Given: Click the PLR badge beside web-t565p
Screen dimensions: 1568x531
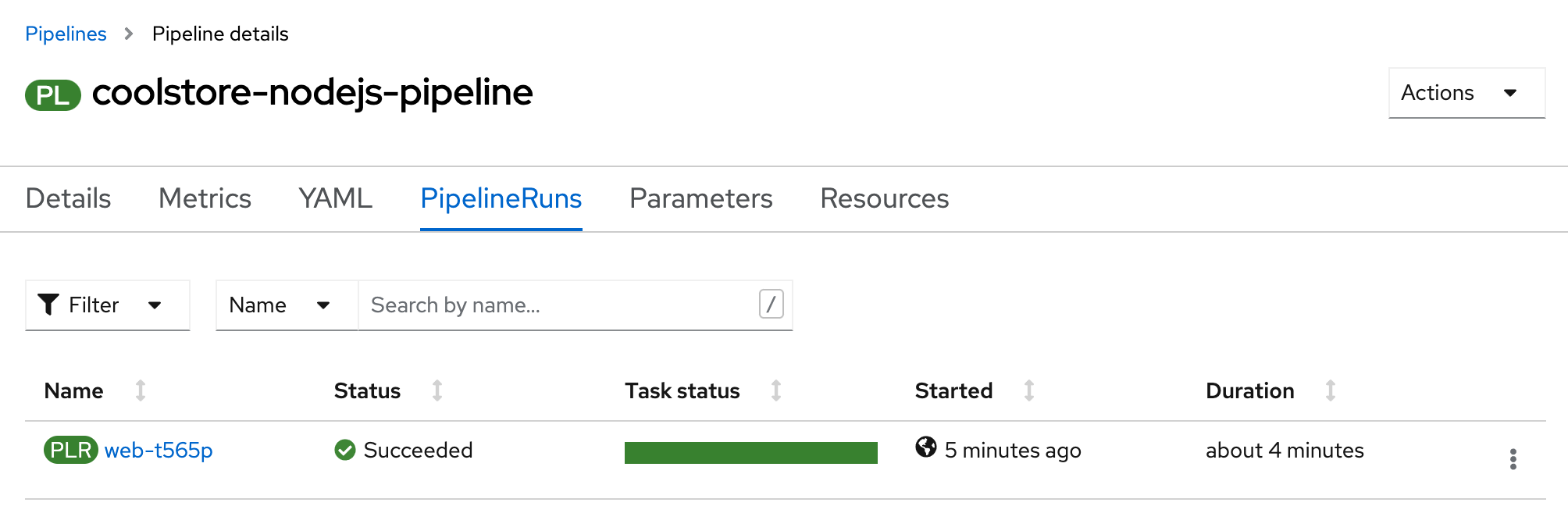Looking at the screenshot, I should 71,450.
